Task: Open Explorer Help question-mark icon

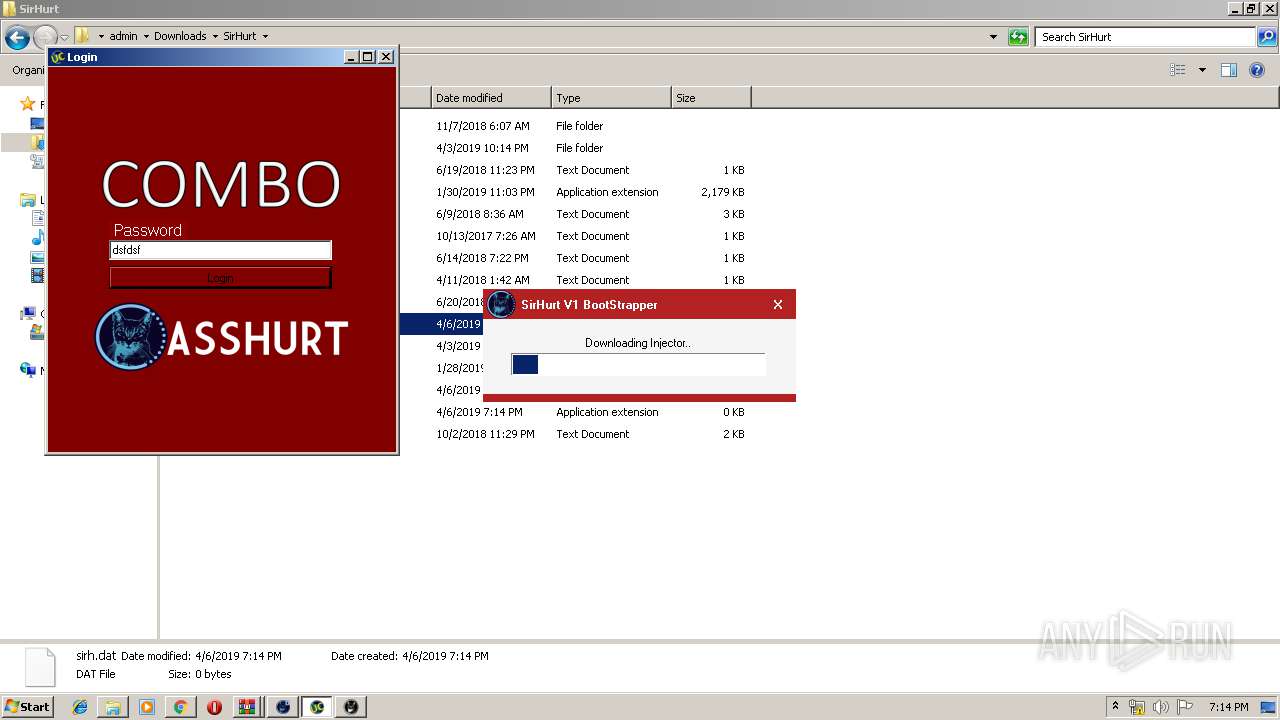Action: (1257, 70)
